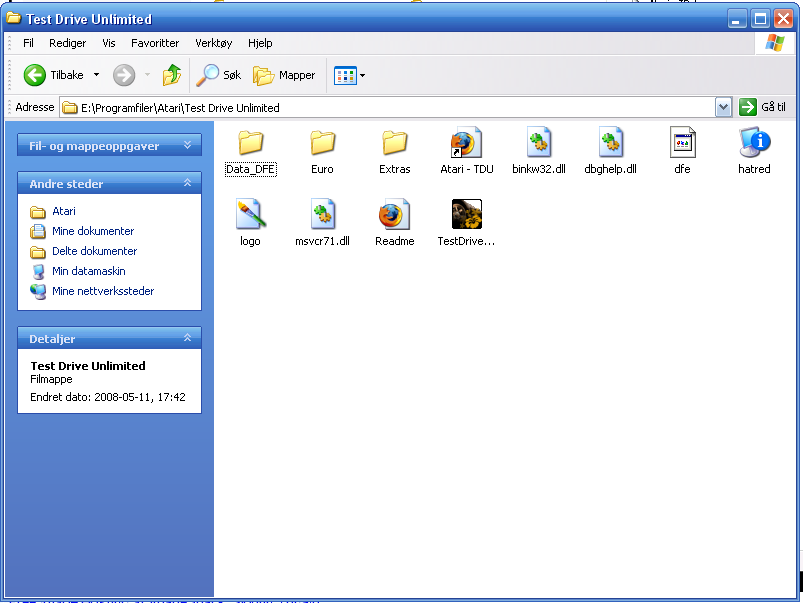Select the binkw32.dll file icon
Image resolution: width=803 pixels, height=603 pixels.
[539, 142]
